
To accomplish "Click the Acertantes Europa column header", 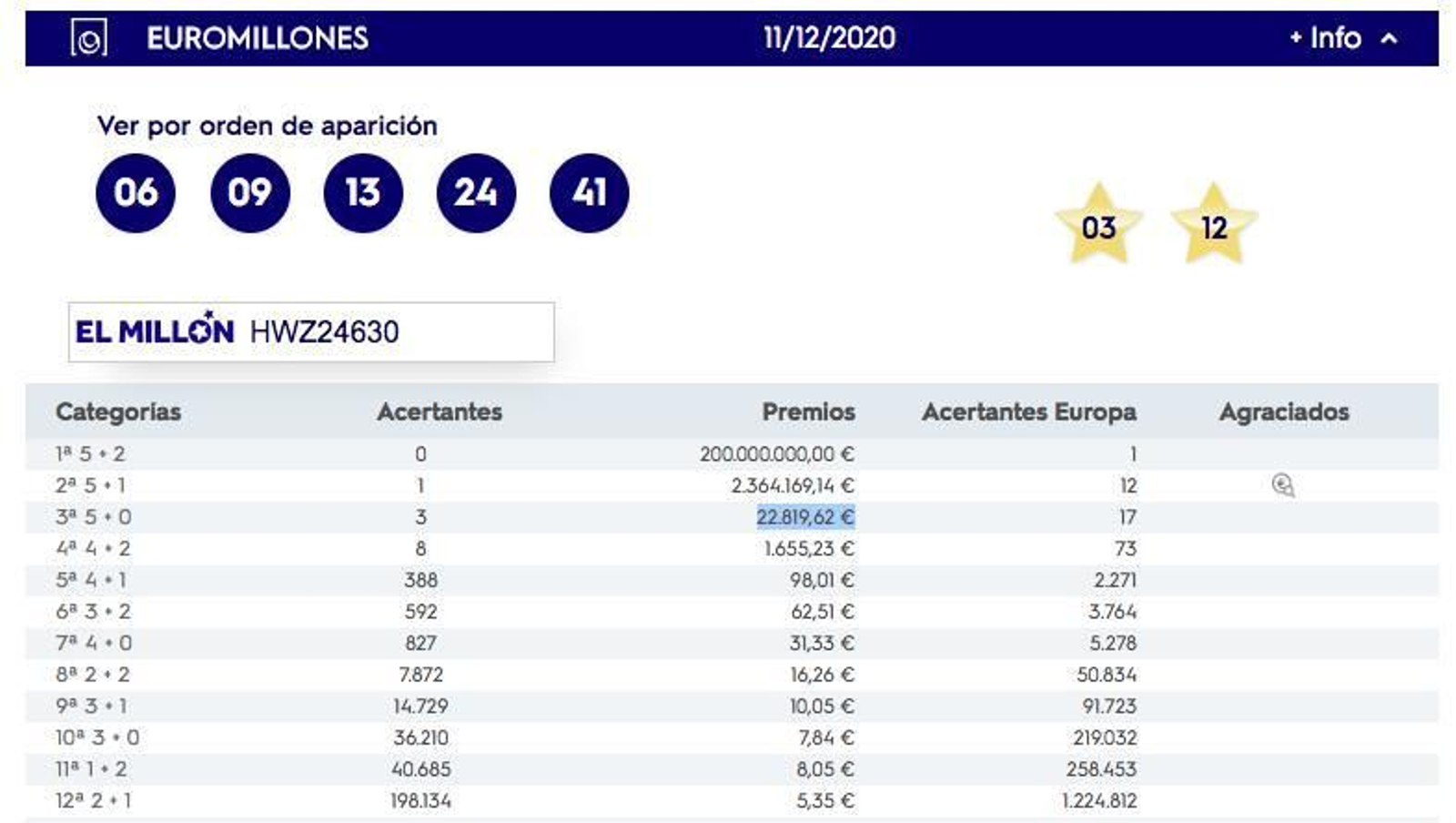I will (1029, 411).
